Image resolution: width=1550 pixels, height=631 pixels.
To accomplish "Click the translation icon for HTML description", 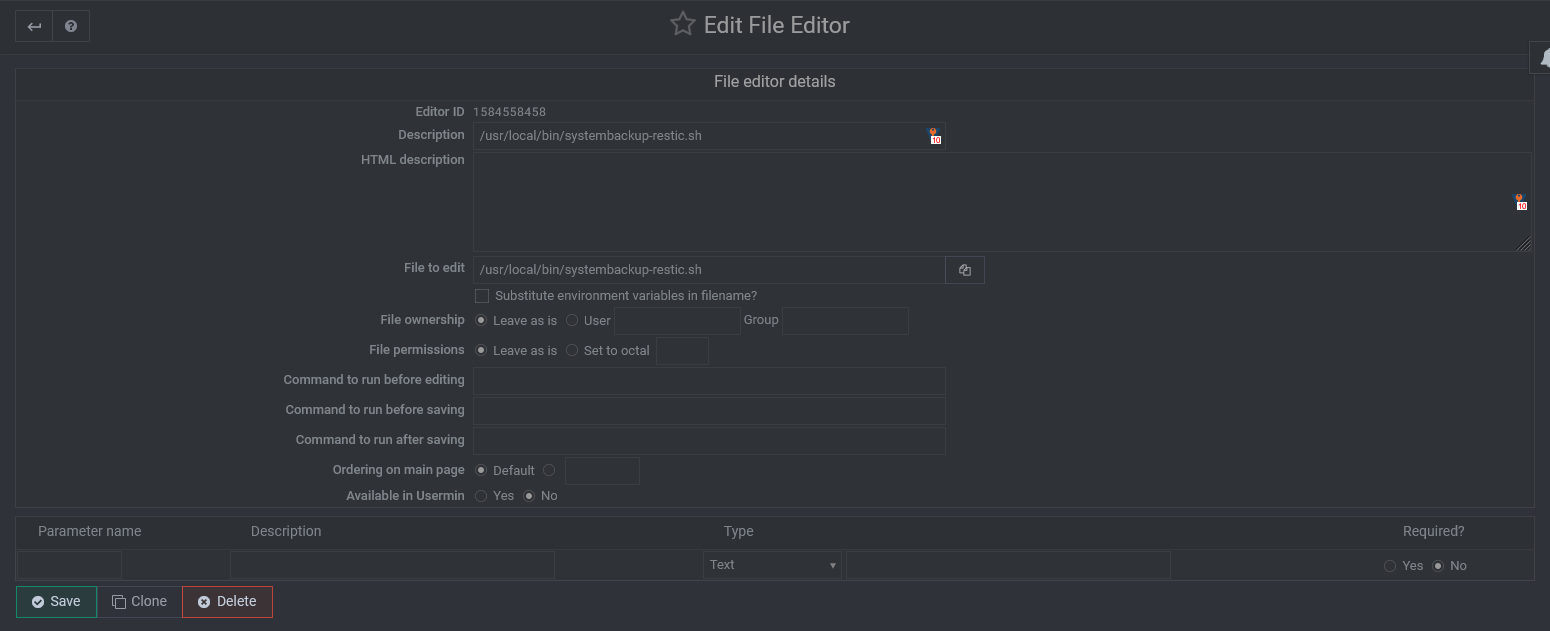I will point(1521,202).
